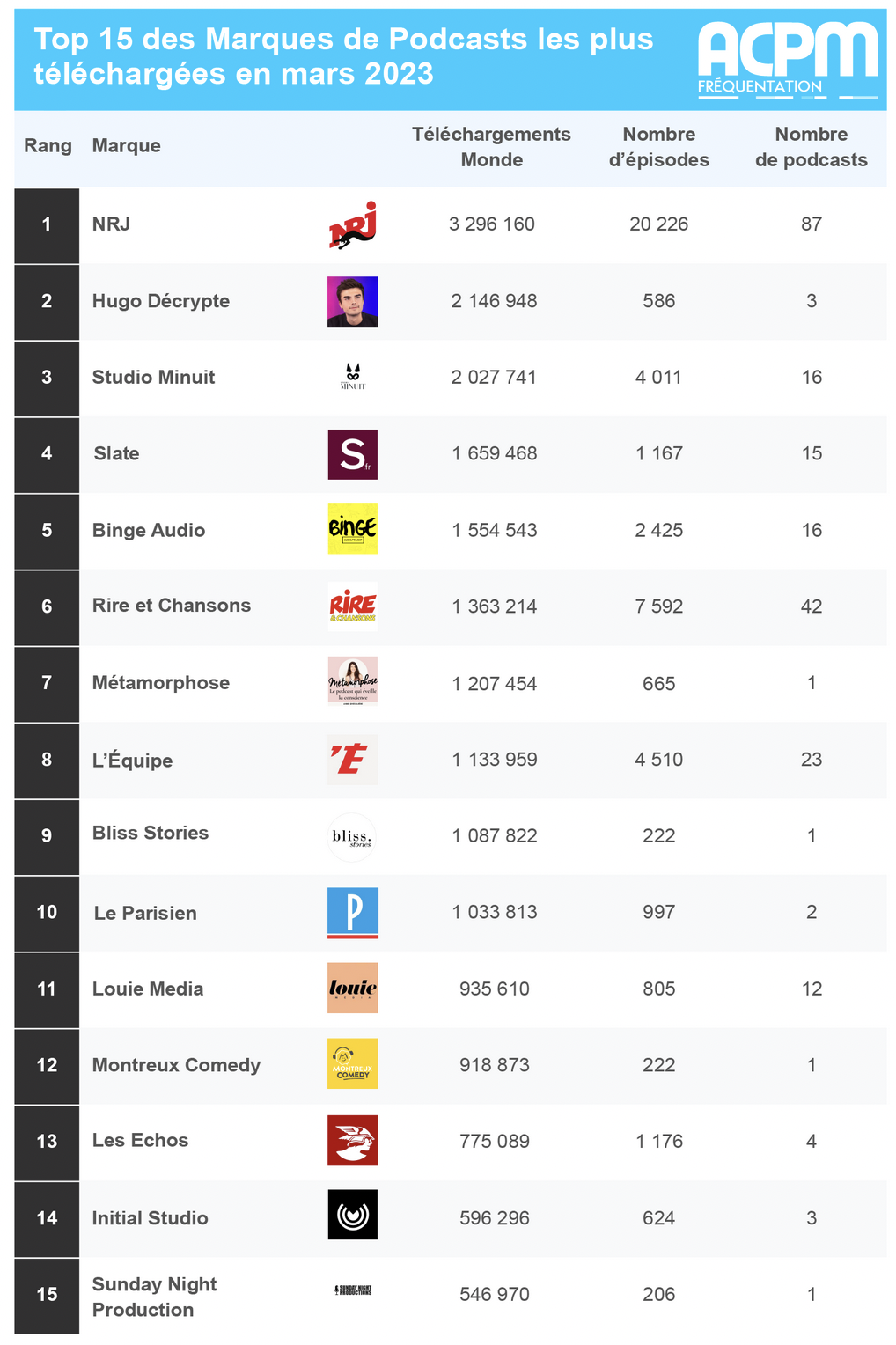The image size is (896, 1345).
Task: Click the blue Le Parisien P logo
Action: pyautogui.click(x=353, y=913)
